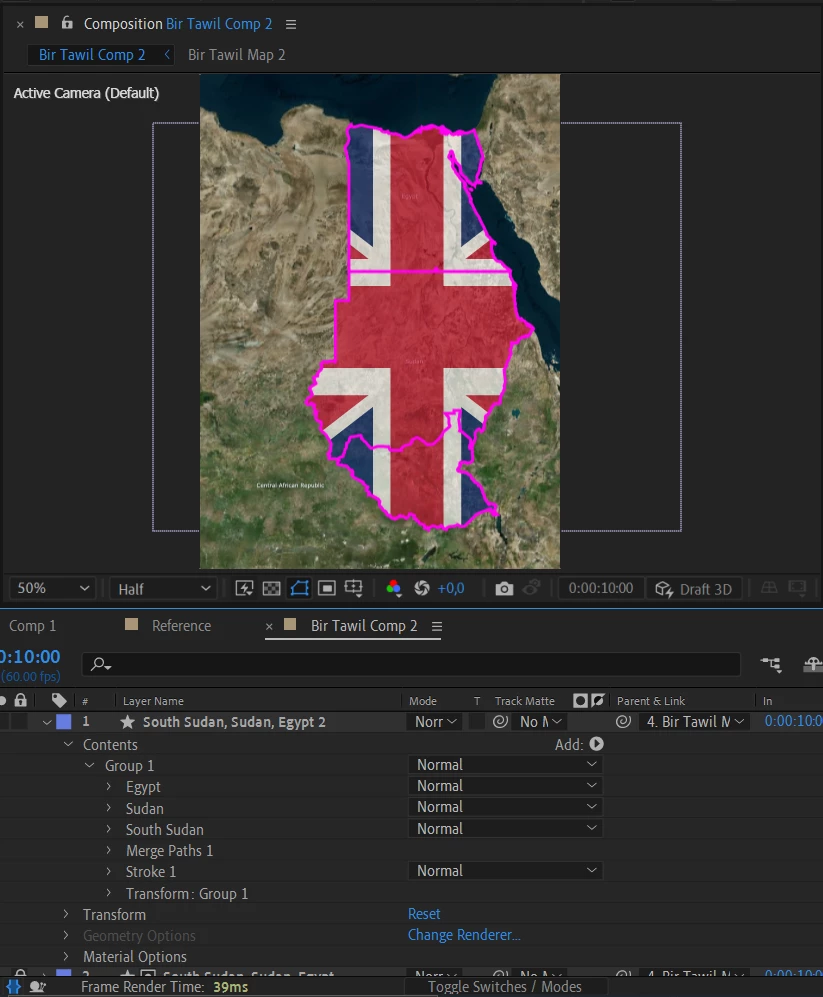
Task: Expand the South Sudan shape path
Action: (108, 829)
